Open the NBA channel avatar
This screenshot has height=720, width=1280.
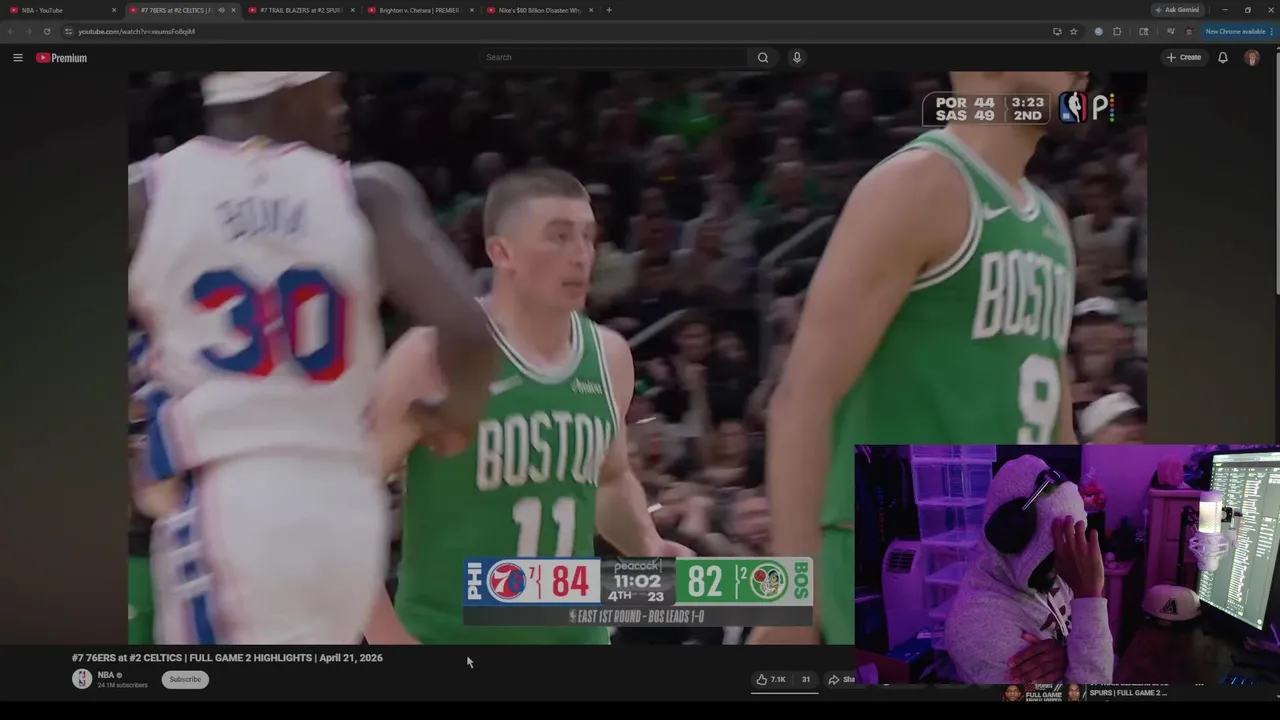click(x=82, y=679)
